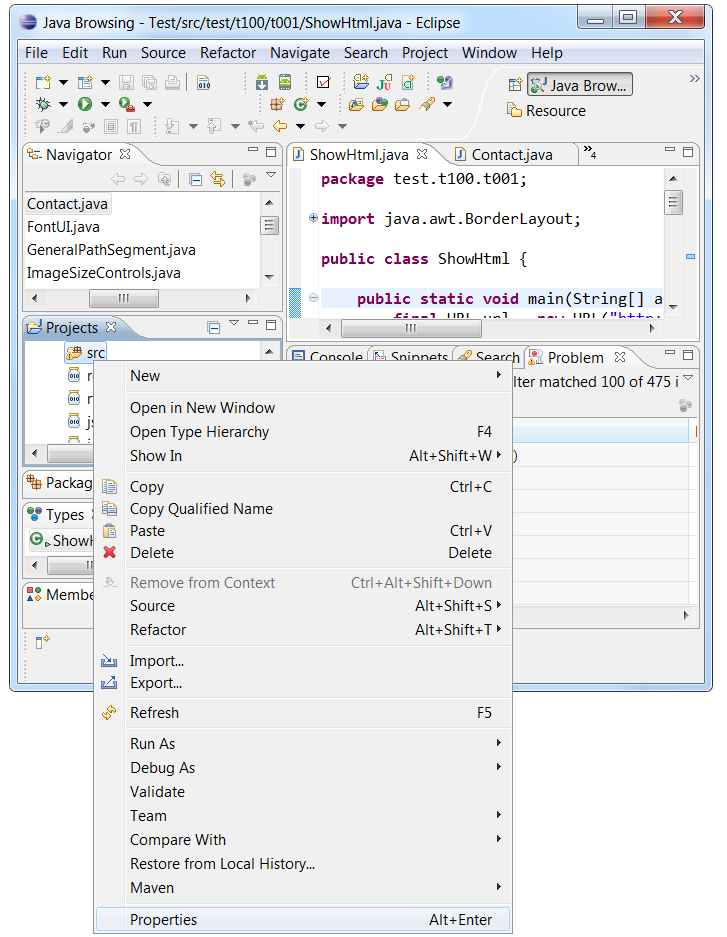Screen dimensions: 727x937
Task: Click the Import icon in context menu
Action: click(109, 660)
